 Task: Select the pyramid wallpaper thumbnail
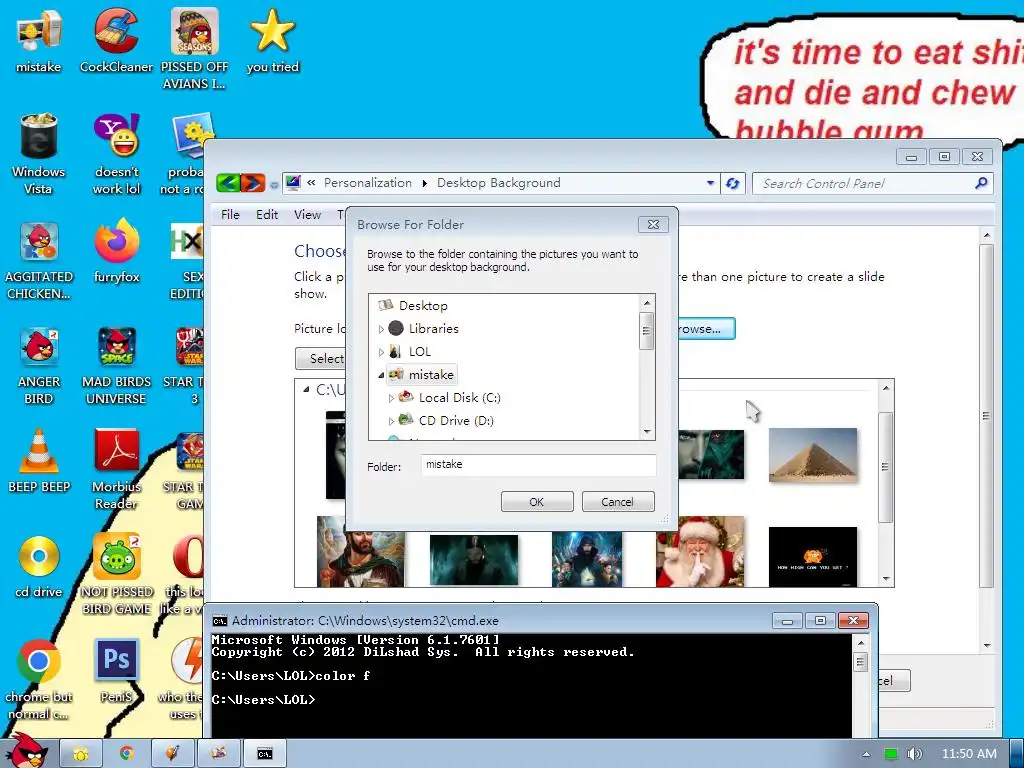point(813,455)
